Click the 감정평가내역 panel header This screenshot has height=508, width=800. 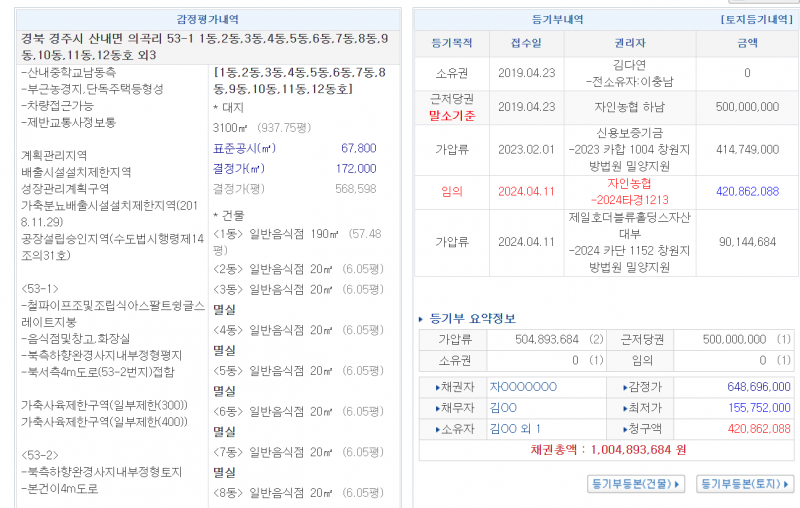click(207, 19)
